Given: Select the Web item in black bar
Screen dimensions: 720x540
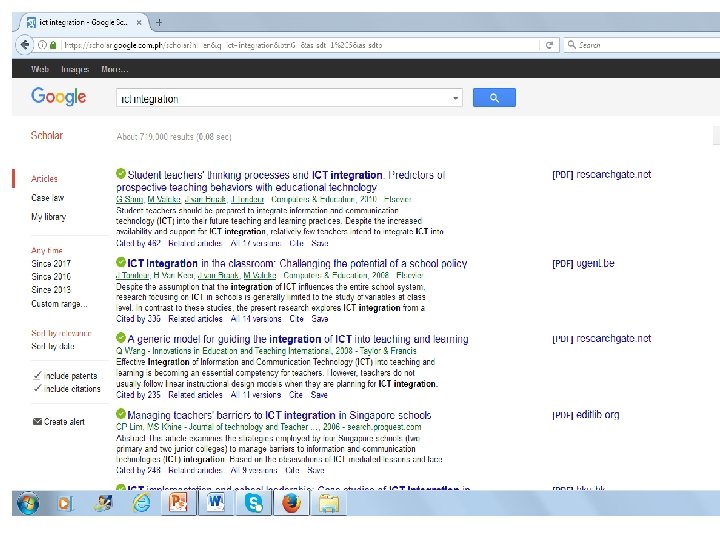Looking at the screenshot, I should pos(39,69).
